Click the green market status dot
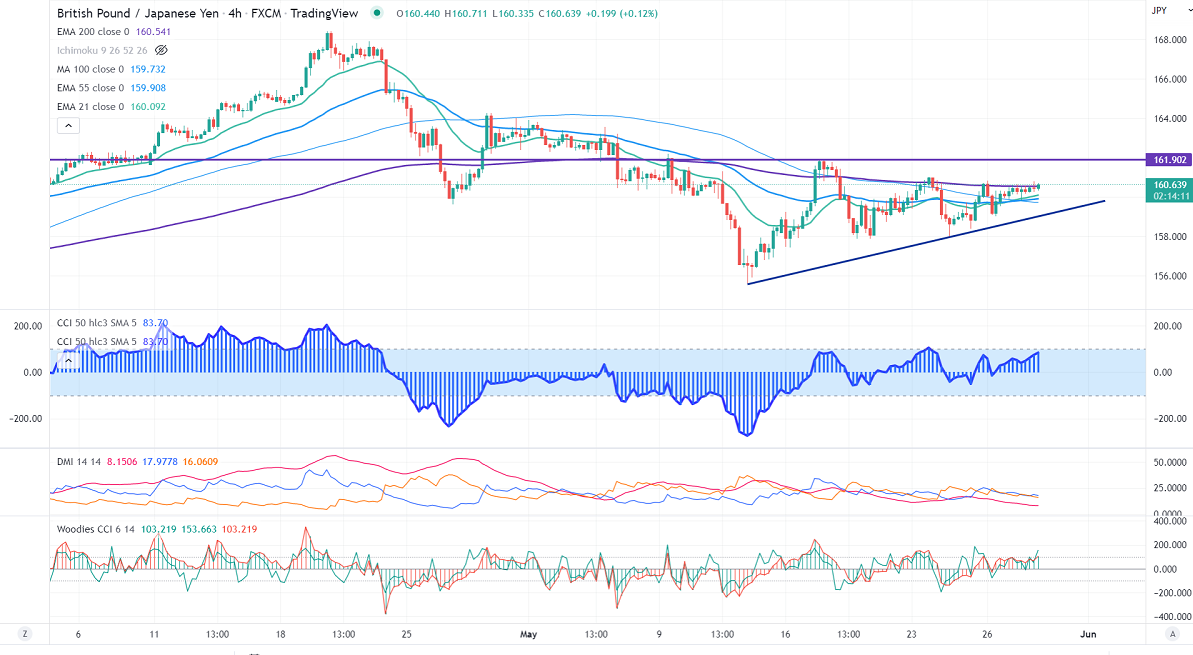The width and height of the screenshot is (1193, 655). (x=376, y=13)
